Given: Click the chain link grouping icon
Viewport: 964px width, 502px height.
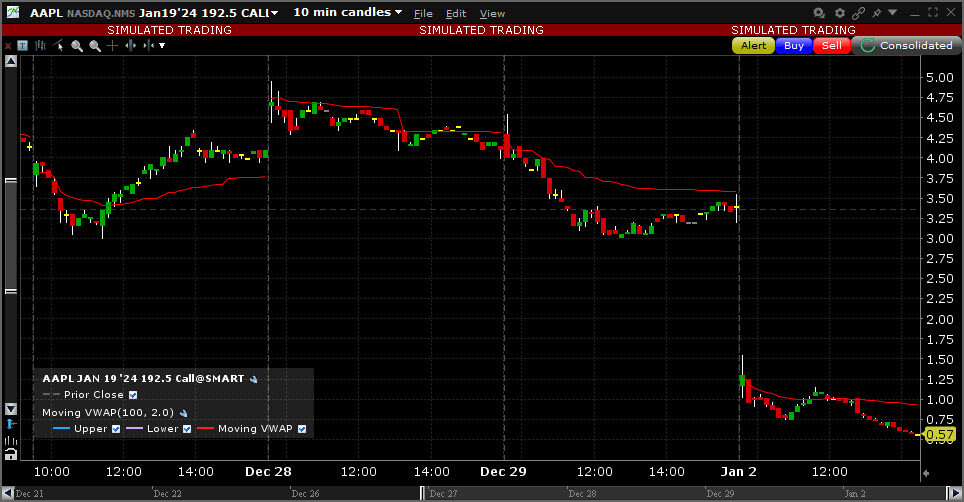Looking at the screenshot, I should pos(858,12).
